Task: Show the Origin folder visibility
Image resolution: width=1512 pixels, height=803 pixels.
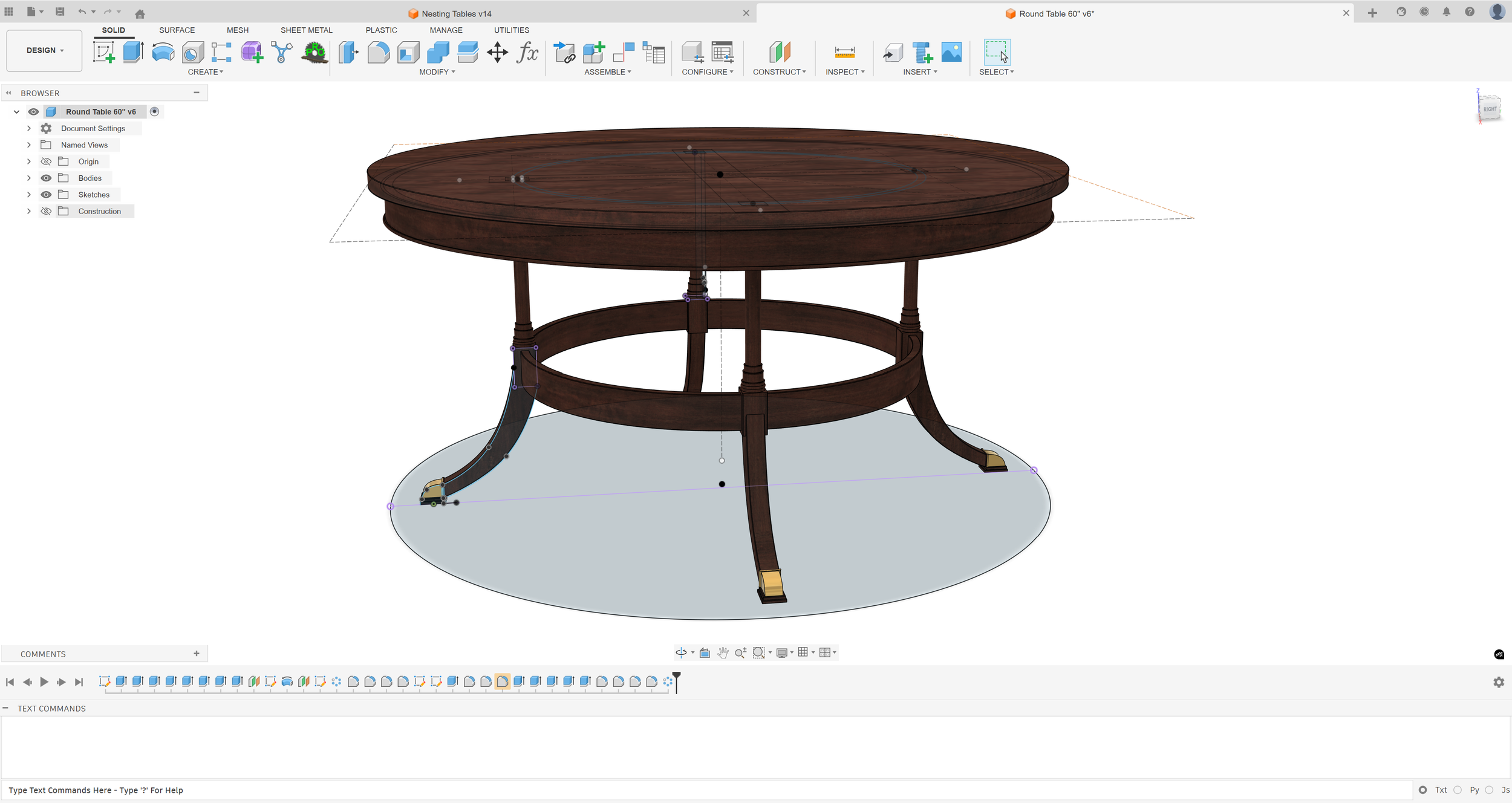Action: [47, 161]
